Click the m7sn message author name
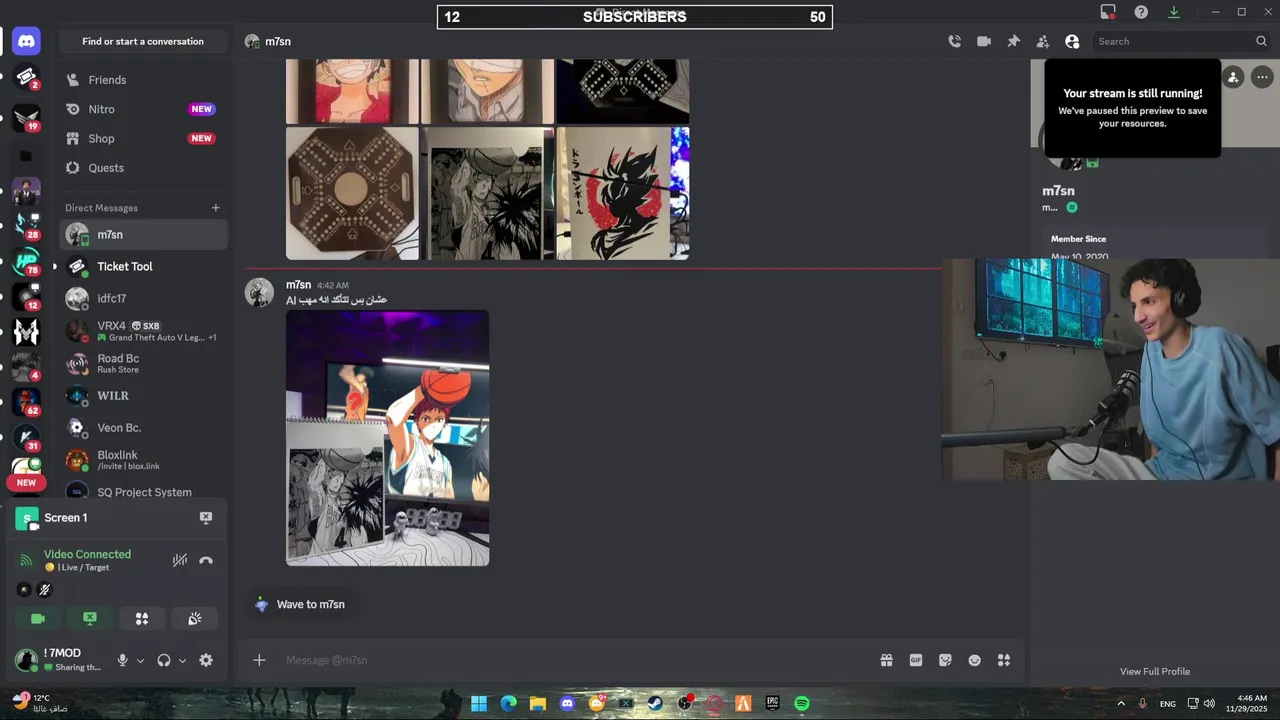Image resolution: width=1280 pixels, height=720 pixels. tap(298, 285)
